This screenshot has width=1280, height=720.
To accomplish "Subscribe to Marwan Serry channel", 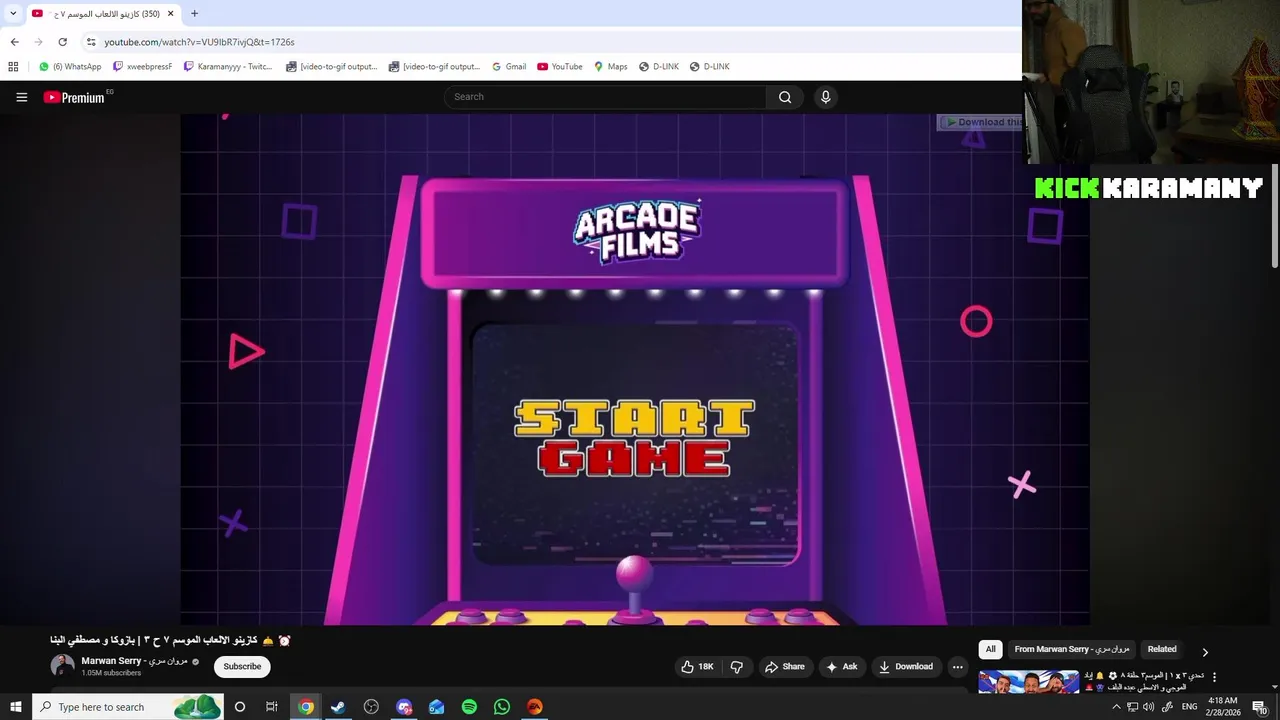I will click(242, 667).
